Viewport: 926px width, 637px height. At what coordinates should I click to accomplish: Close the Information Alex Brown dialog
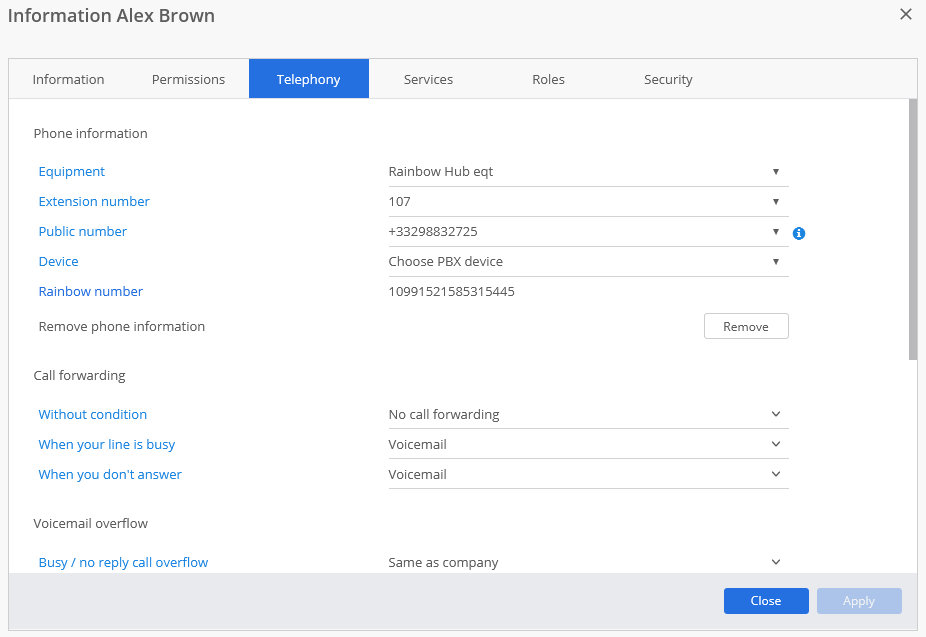tap(905, 14)
